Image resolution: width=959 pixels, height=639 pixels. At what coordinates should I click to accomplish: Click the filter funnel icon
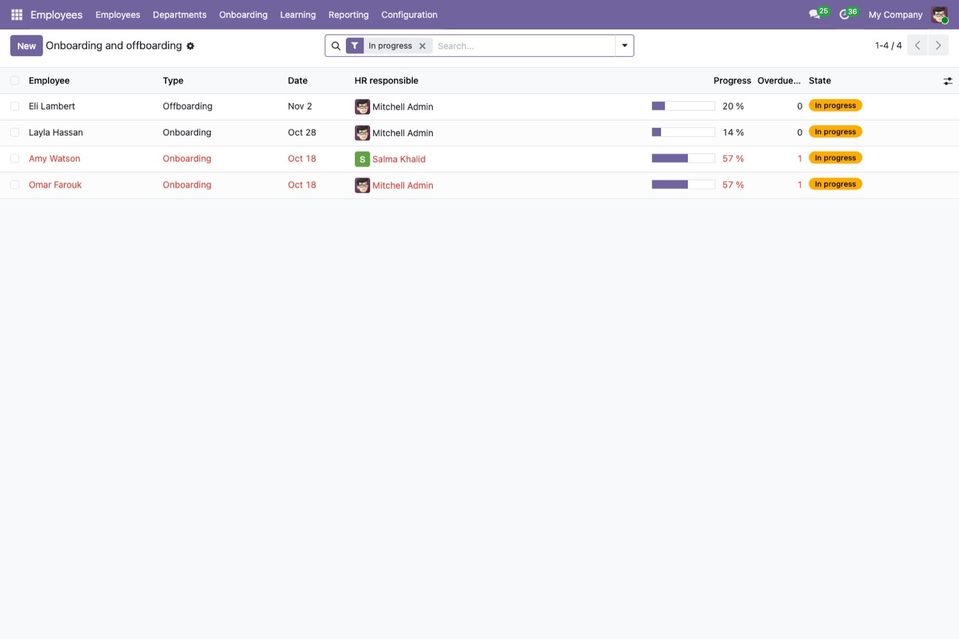coord(355,46)
